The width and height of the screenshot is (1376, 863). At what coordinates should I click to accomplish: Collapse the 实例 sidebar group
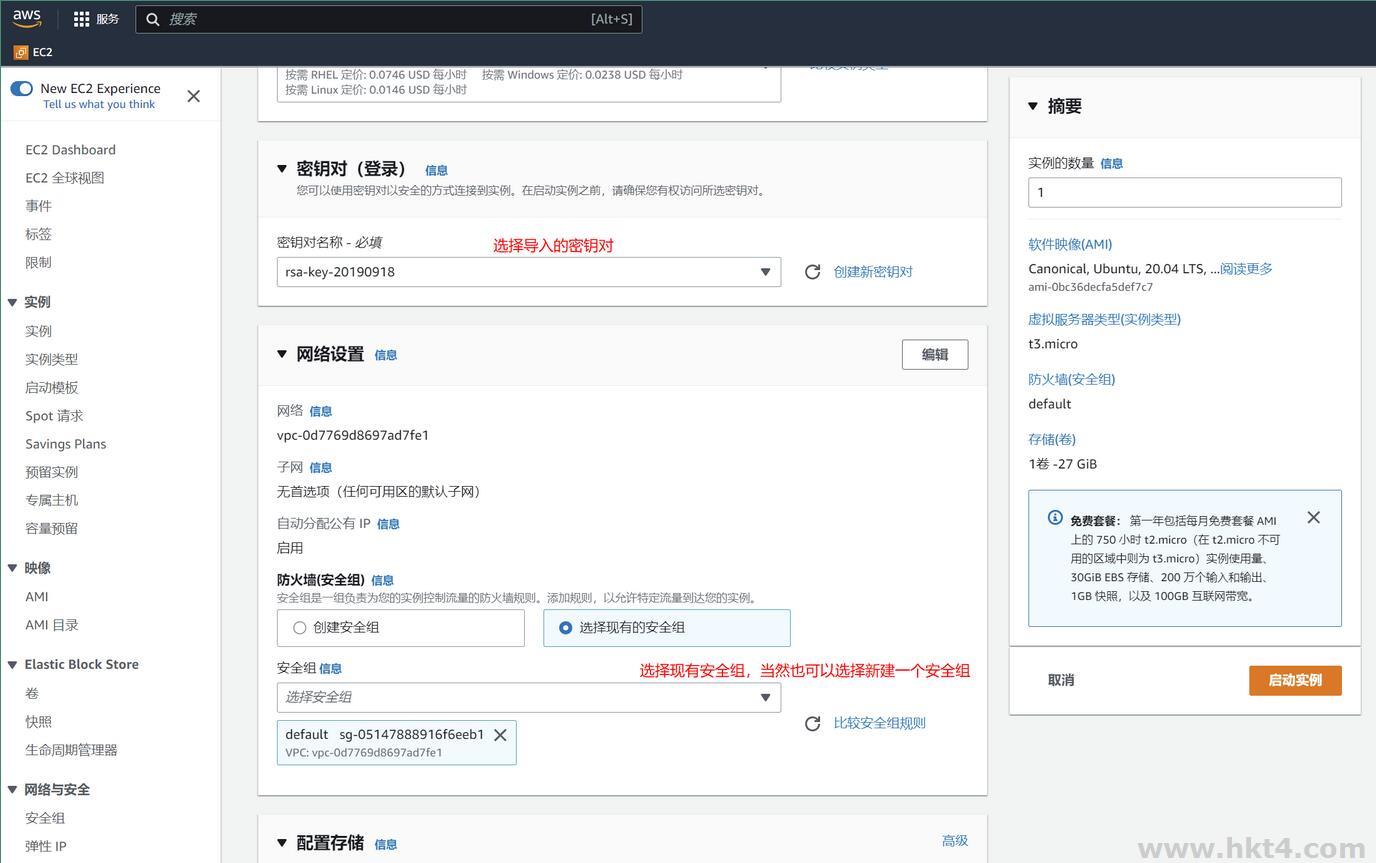coord(12,302)
